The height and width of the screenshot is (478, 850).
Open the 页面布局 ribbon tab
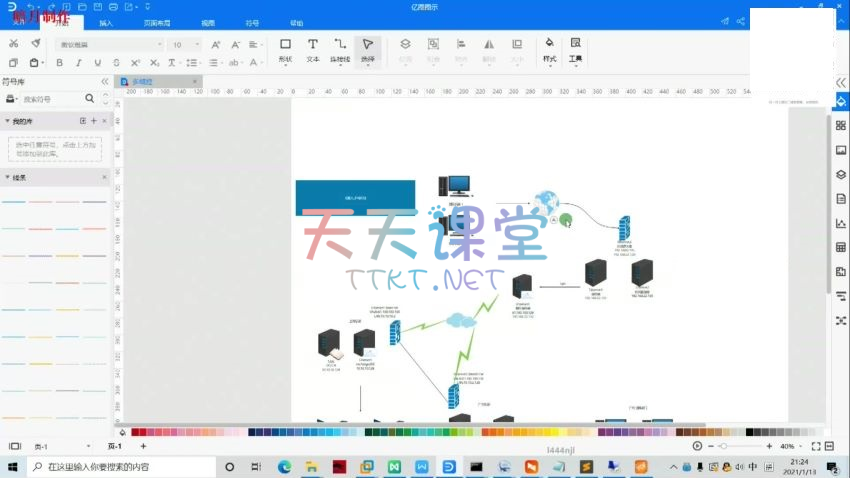[156, 22]
